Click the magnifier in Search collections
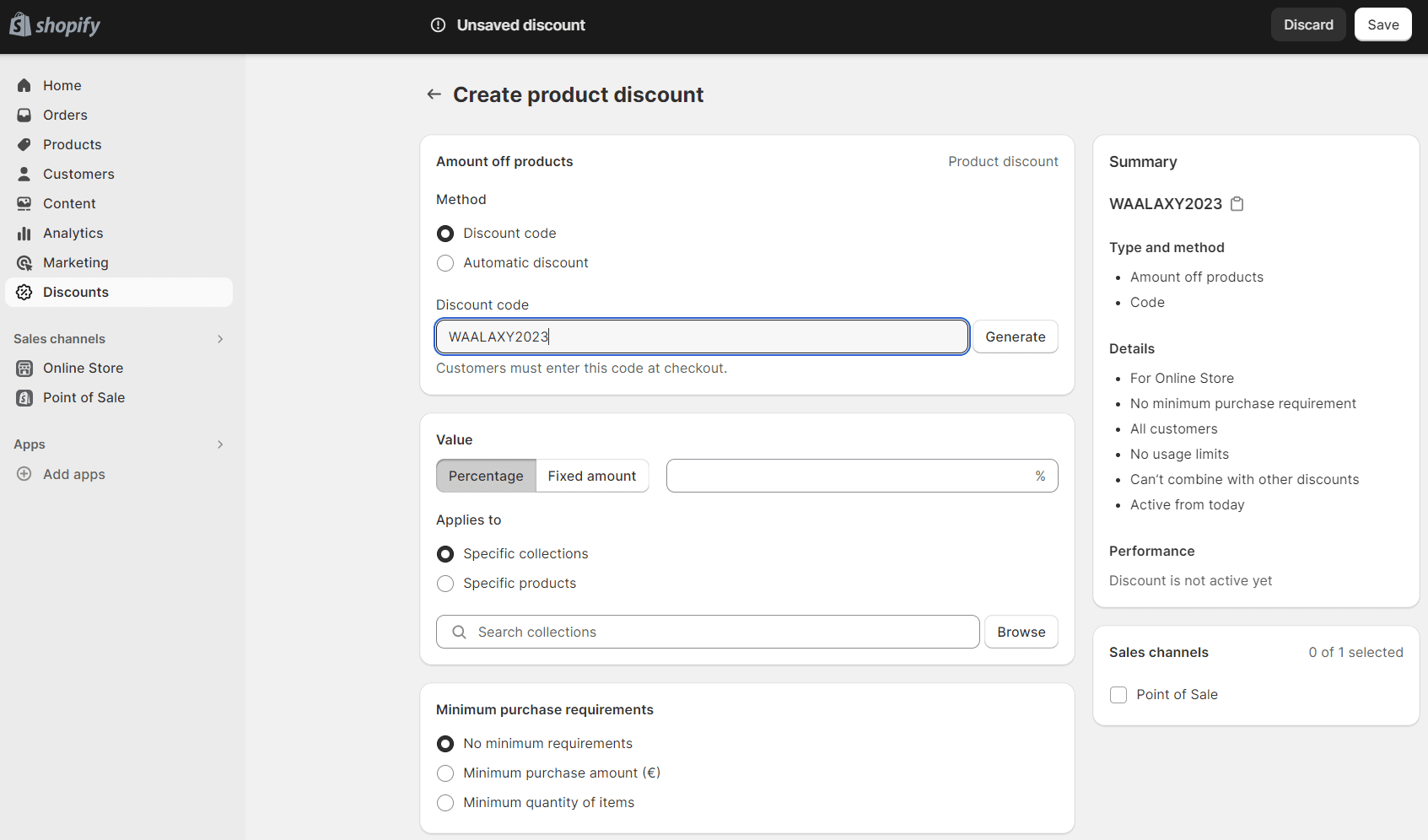Image resolution: width=1428 pixels, height=840 pixels. [x=459, y=632]
